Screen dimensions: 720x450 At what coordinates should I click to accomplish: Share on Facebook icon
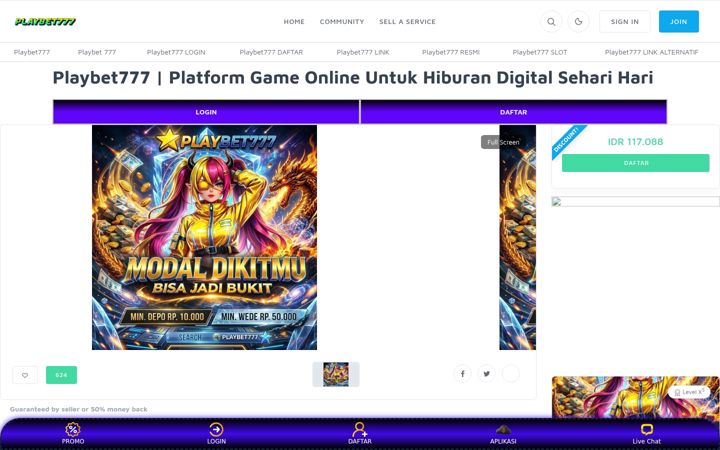coord(462,374)
